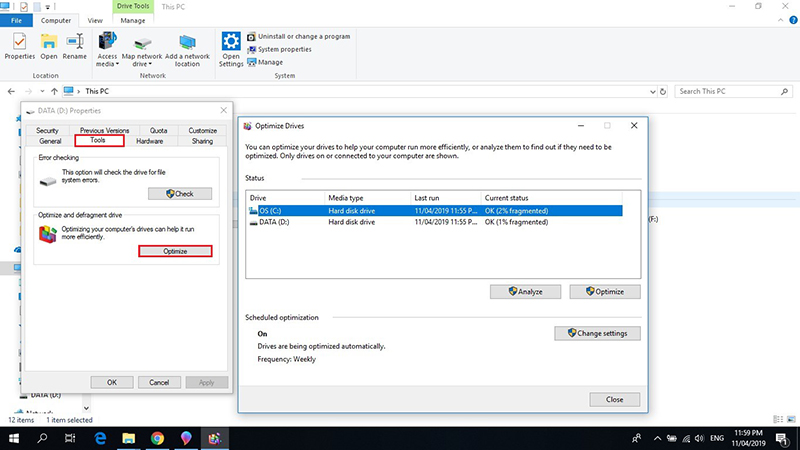Viewport: 800px width, 450px height.
Task: Open File Explorer from taskbar
Action: 129,438
